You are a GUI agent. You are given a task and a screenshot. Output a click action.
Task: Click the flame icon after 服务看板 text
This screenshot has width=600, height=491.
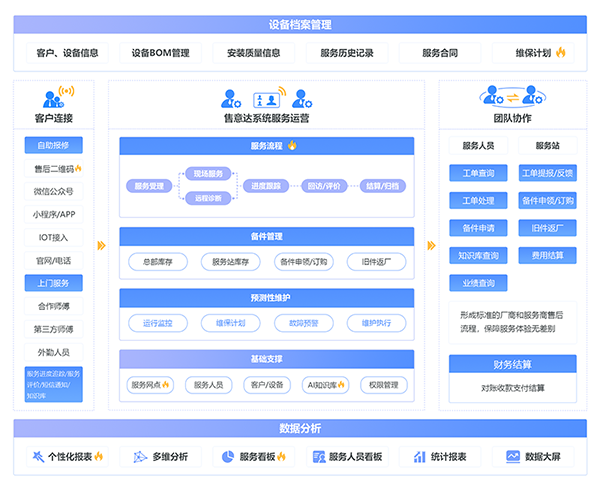click(x=282, y=456)
